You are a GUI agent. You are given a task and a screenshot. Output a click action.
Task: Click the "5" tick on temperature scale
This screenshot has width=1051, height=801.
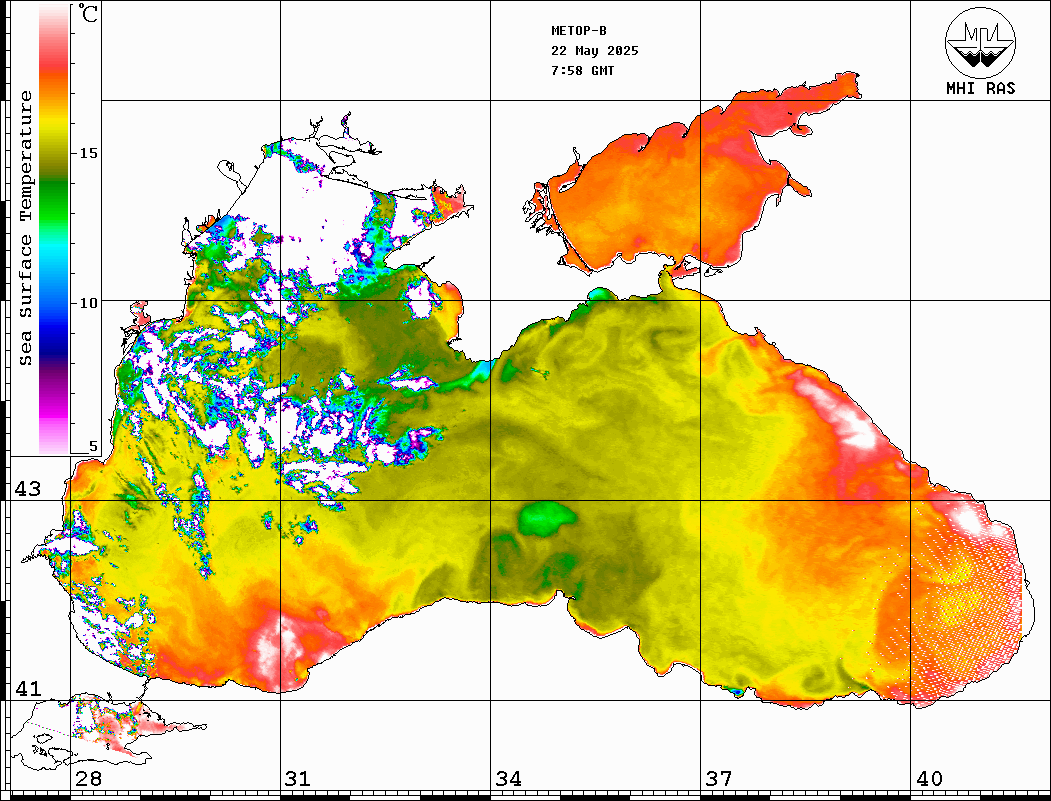point(93,446)
